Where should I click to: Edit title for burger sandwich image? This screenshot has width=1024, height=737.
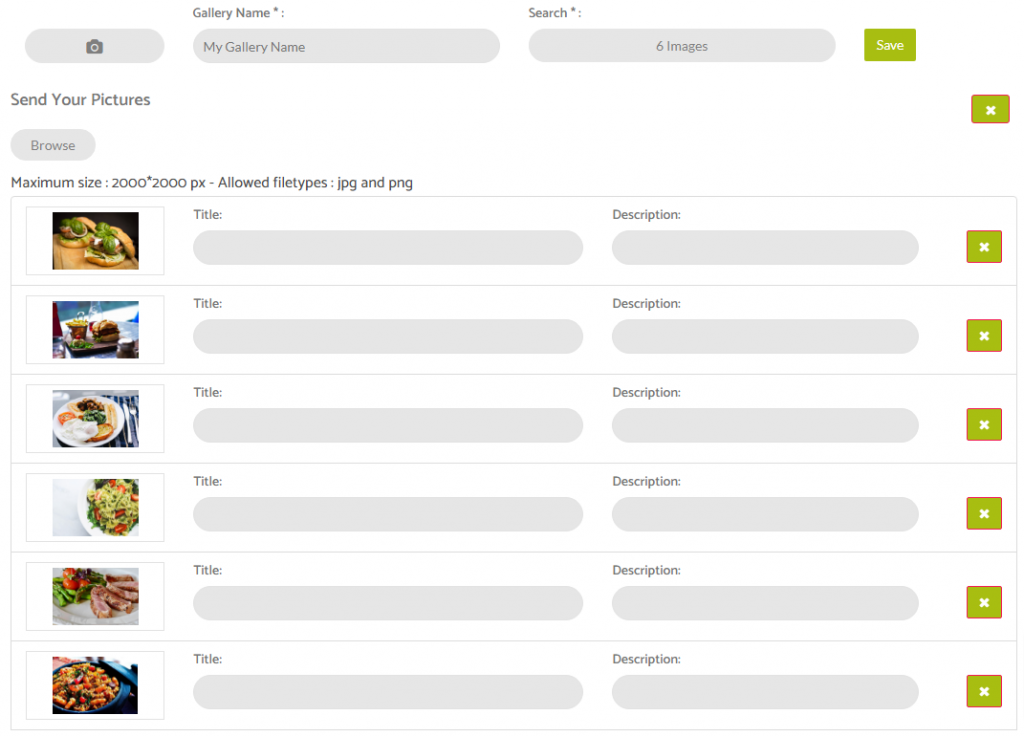388,247
